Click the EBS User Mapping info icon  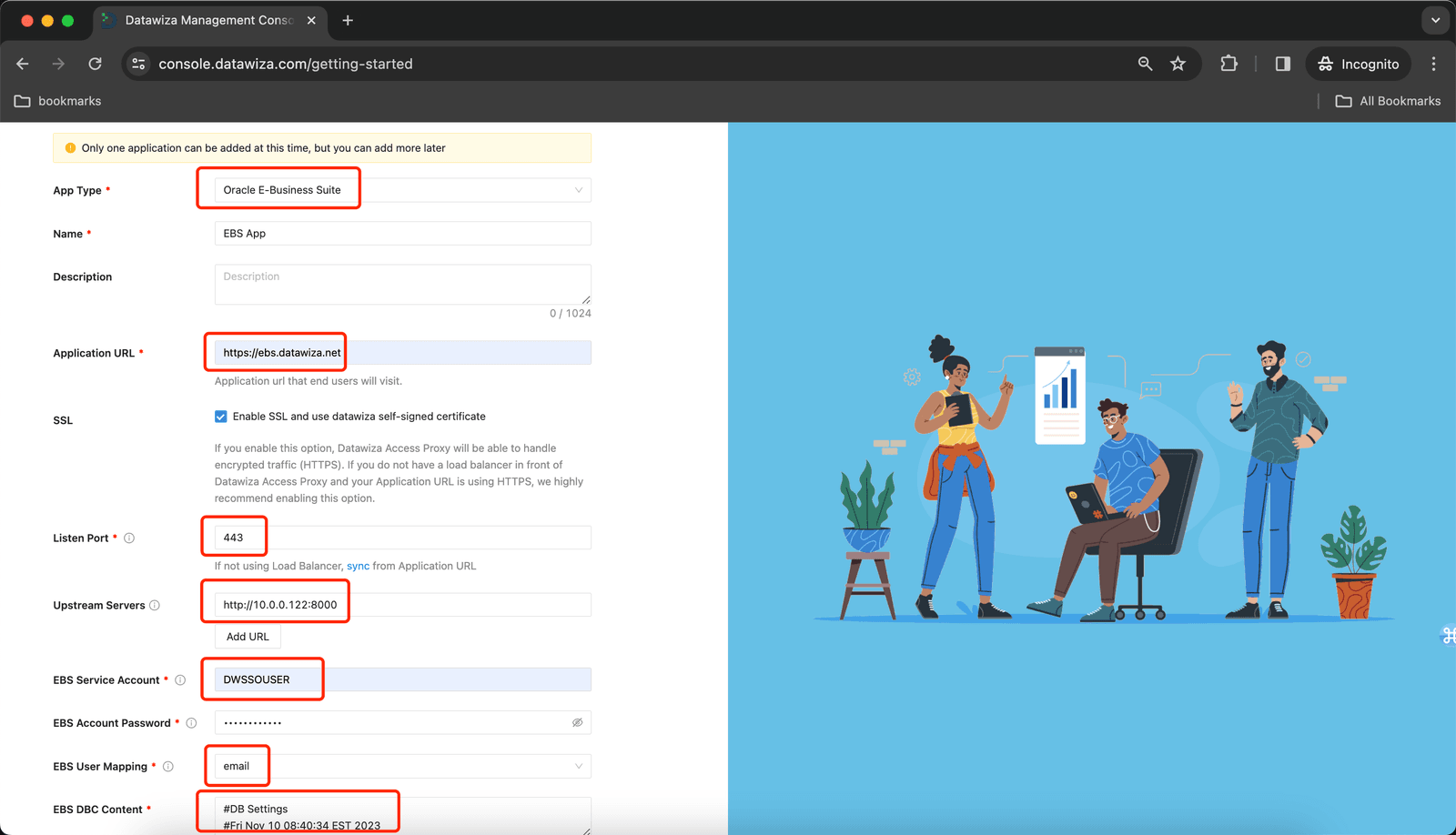[x=168, y=766]
